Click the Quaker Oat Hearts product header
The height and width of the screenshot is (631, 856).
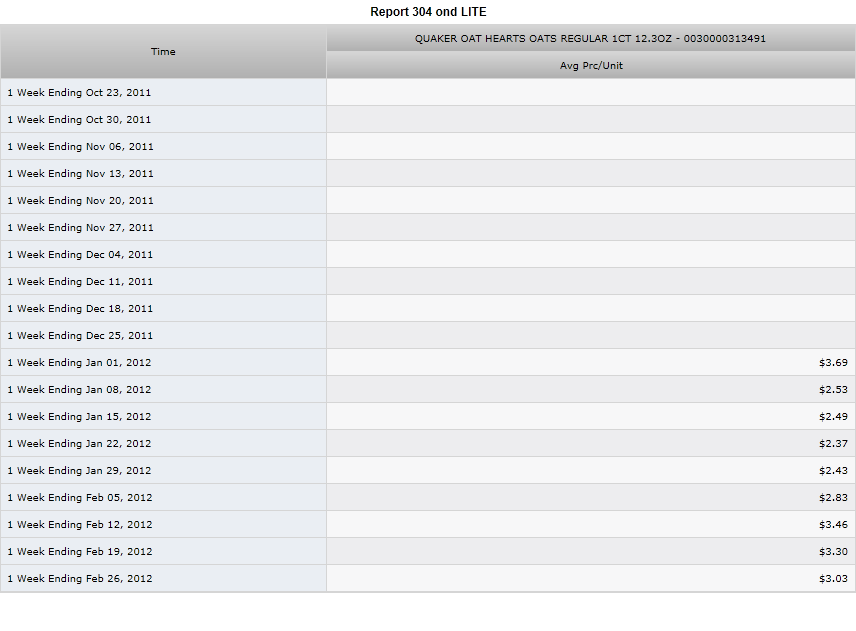click(591, 38)
